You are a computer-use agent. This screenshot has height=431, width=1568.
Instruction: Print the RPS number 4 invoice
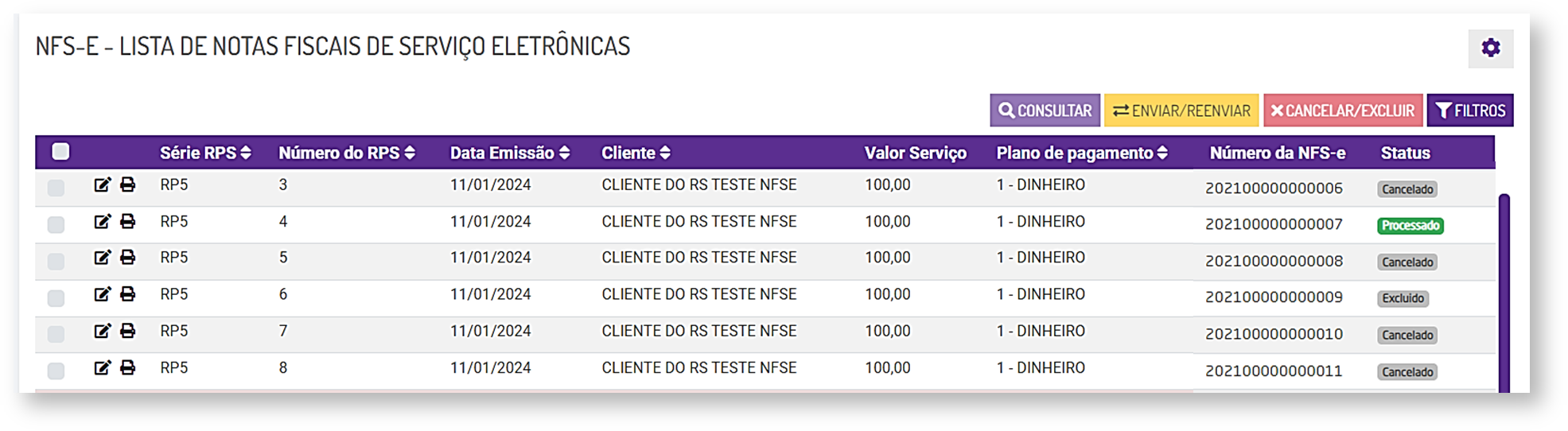pyautogui.click(x=127, y=222)
